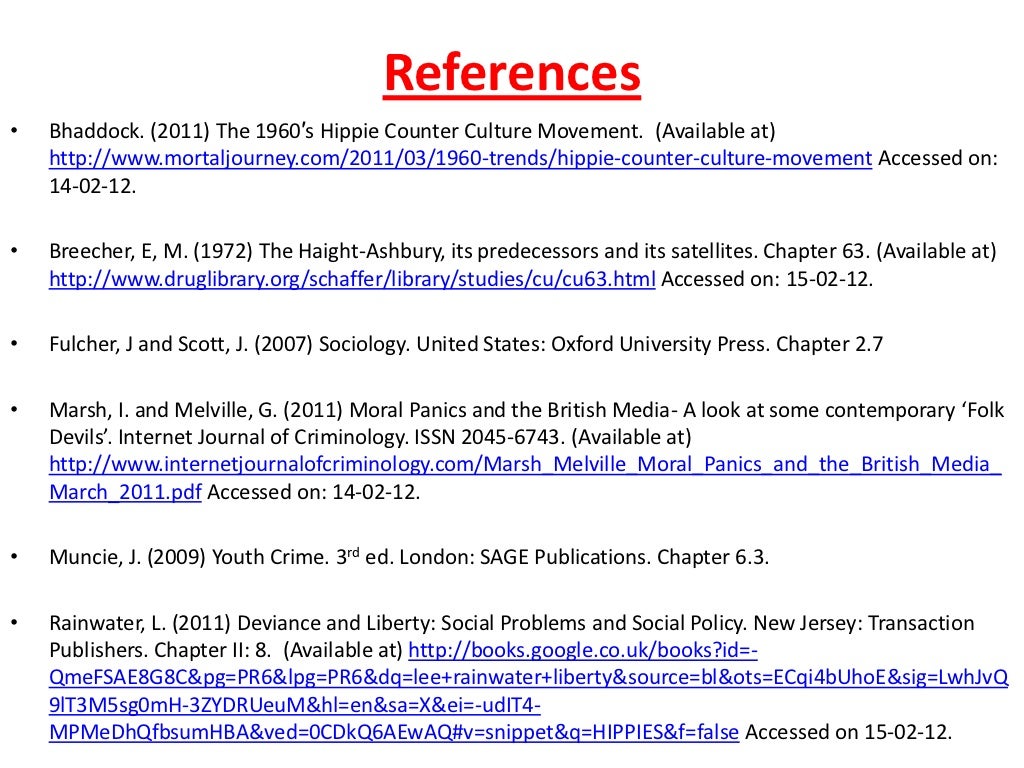Click the red References heading
This screenshot has width=1024, height=768.
pos(512,72)
